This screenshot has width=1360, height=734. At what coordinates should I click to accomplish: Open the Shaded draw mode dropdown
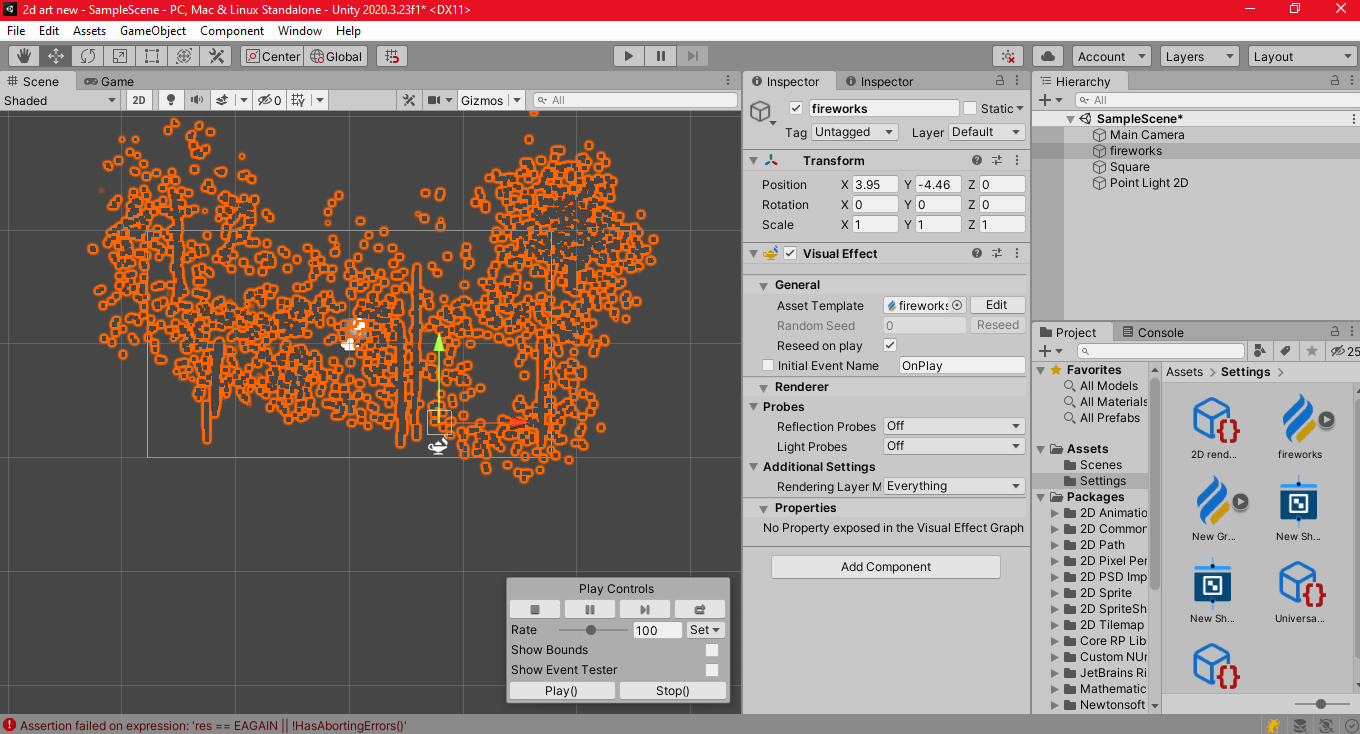click(x=60, y=100)
